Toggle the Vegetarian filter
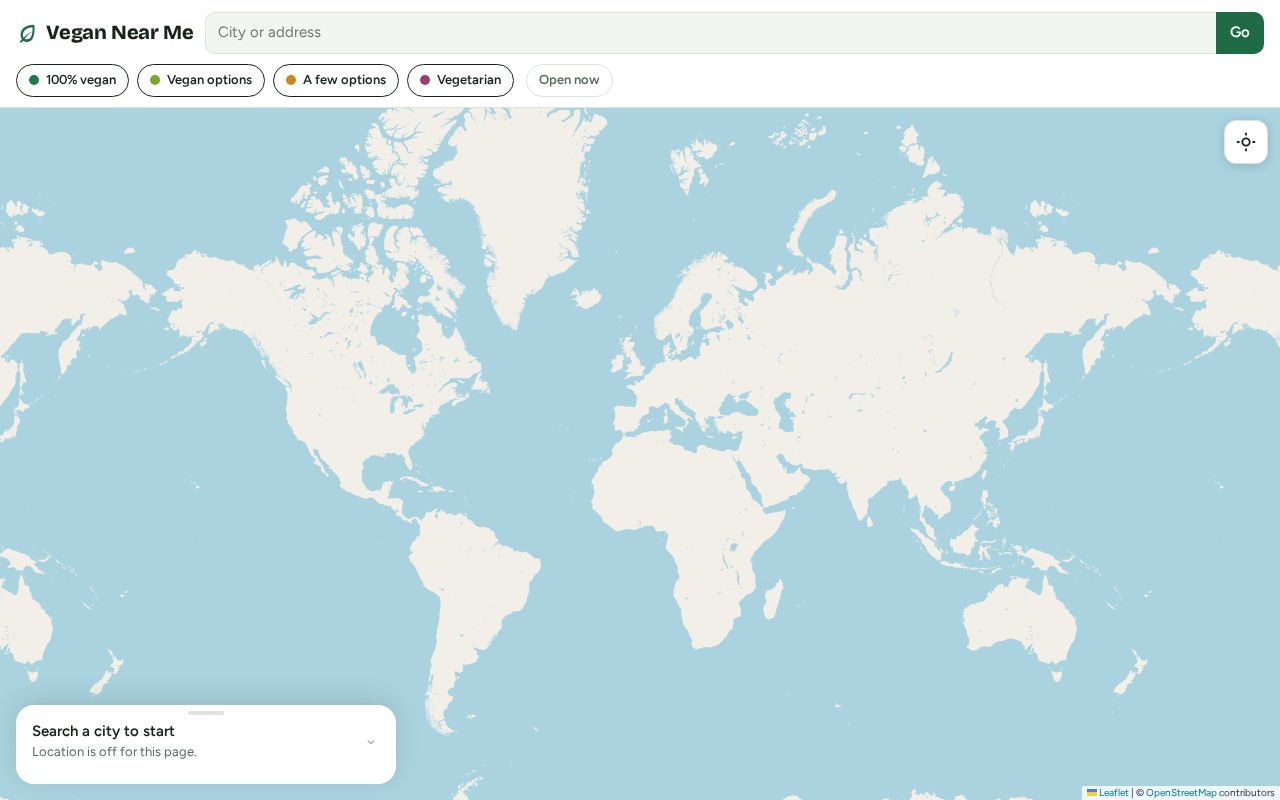 [x=460, y=80]
